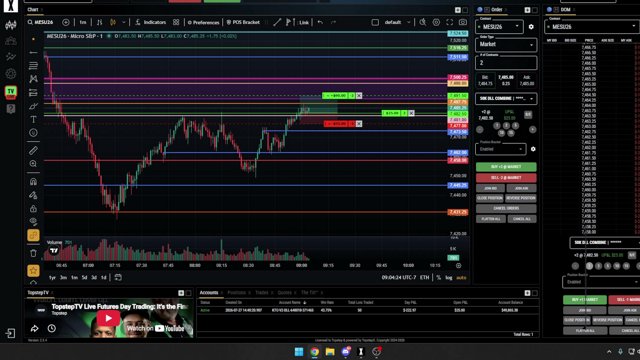Expand the Order Type Market dropdown

[x=506, y=44]
